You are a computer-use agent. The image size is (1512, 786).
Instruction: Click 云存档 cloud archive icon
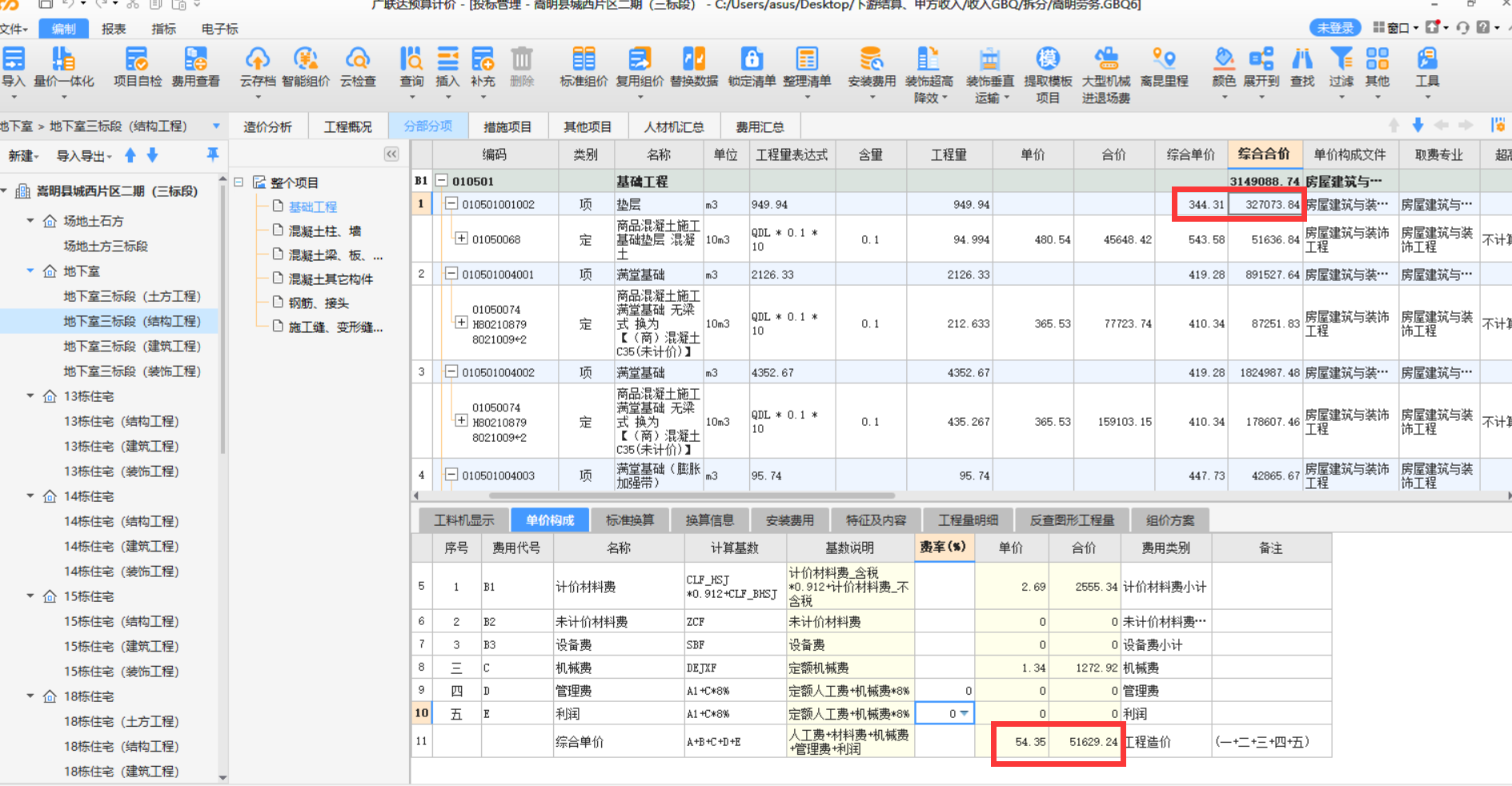(x=257, y=58)
